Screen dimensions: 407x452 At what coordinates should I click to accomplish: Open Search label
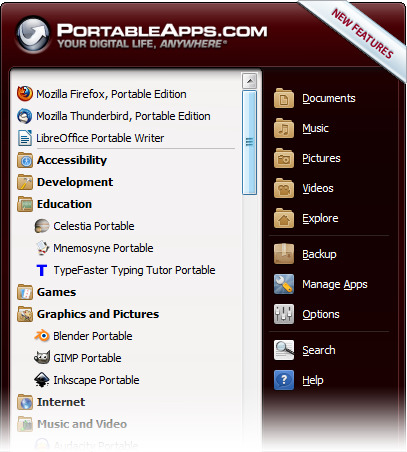pyautogui.click(x=319, y=350)
